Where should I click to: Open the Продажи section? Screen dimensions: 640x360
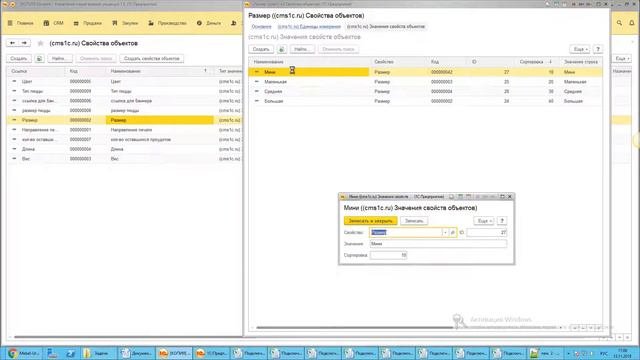[87, 23]
